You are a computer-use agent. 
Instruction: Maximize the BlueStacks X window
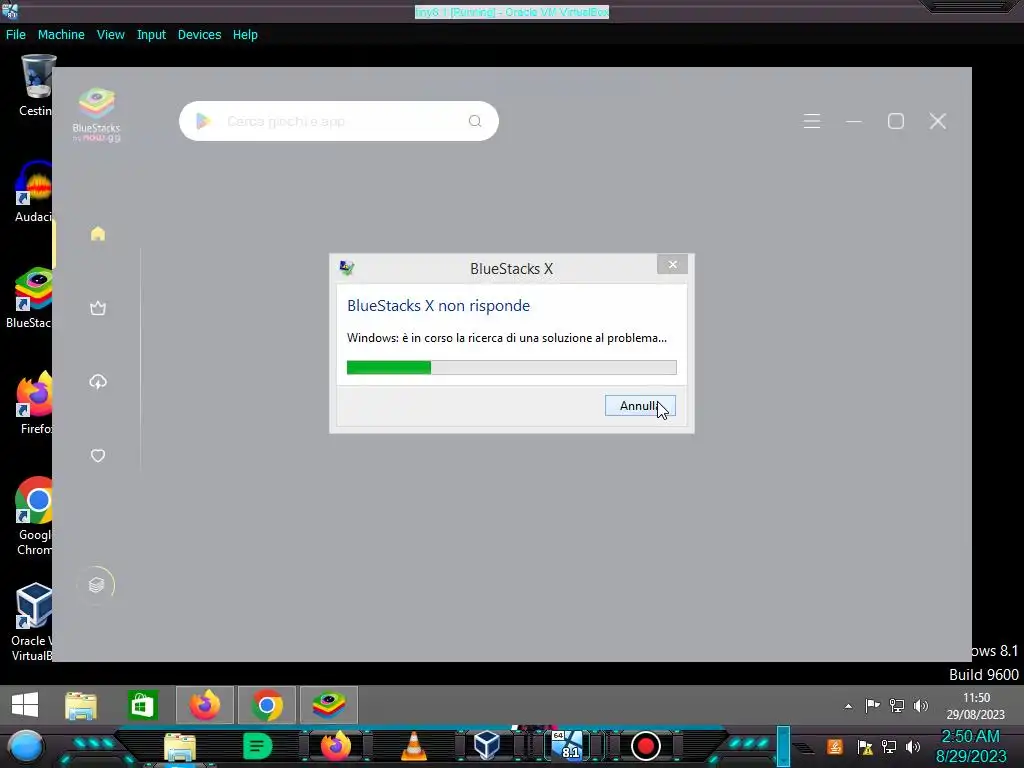(896, 121)
